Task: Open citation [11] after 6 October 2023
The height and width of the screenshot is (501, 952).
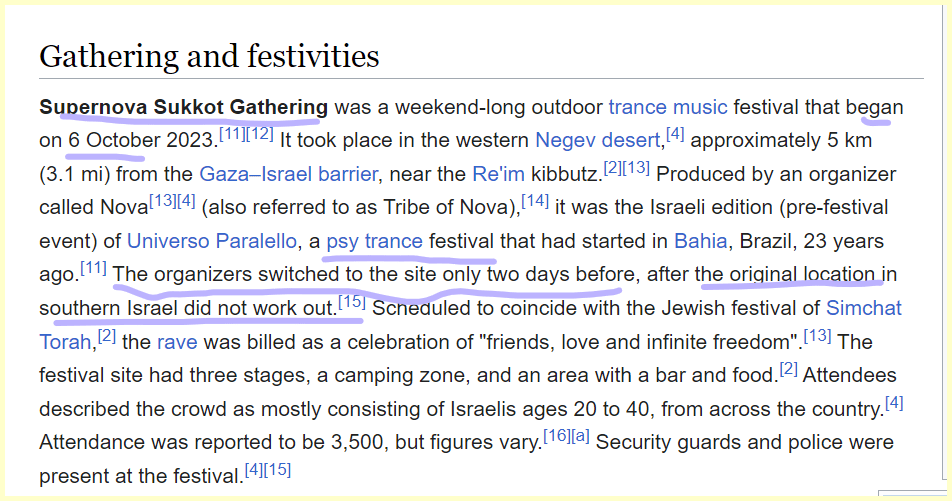Action: [x=232, y=133]
